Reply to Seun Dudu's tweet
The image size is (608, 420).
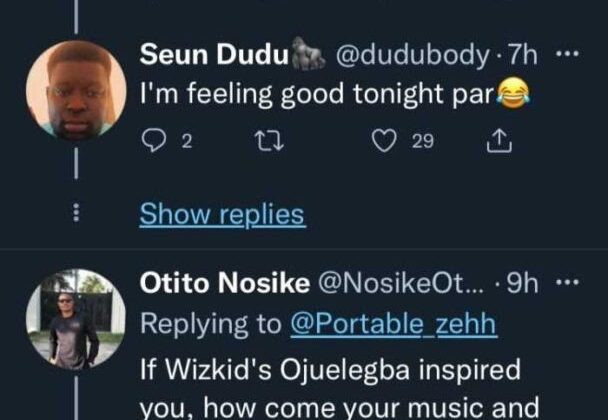(x=153, y=143)
